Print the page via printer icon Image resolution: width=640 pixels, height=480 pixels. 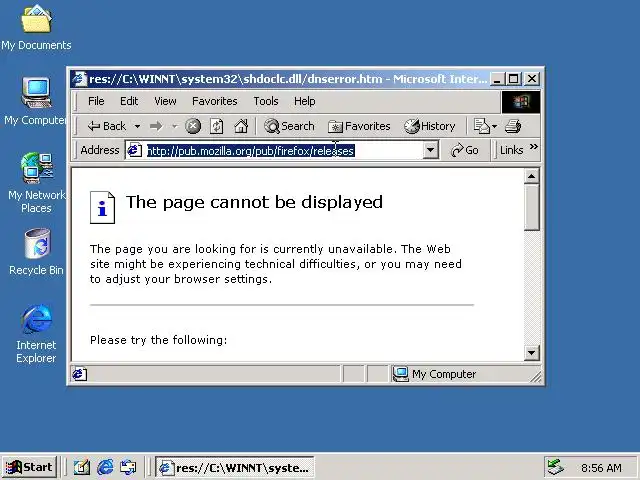(x=513, y=126)
